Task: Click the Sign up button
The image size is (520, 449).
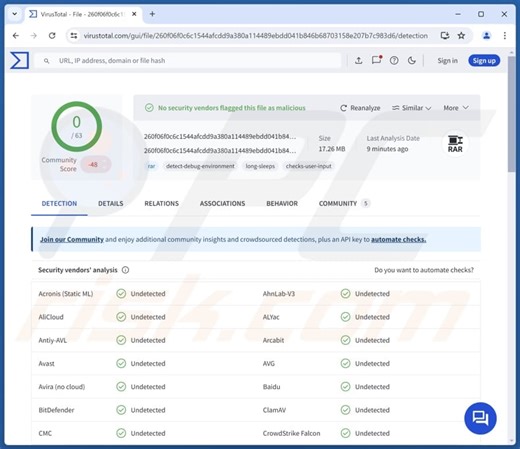Action: click(x=484, y=61)
